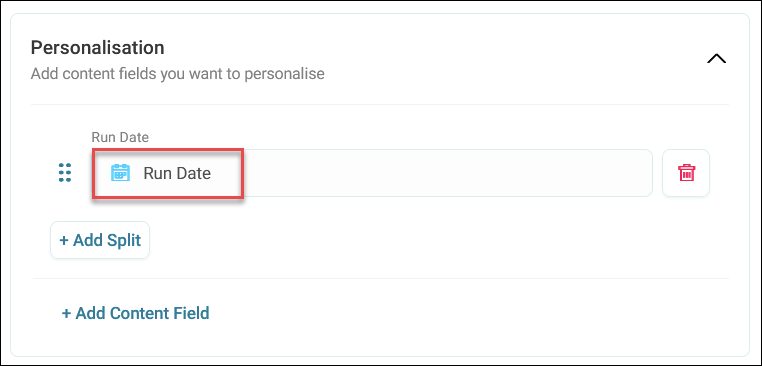The image size is (762, 366).
Task: Open the Run Date selector dropdown field
Action: click(x=372, y=173)
